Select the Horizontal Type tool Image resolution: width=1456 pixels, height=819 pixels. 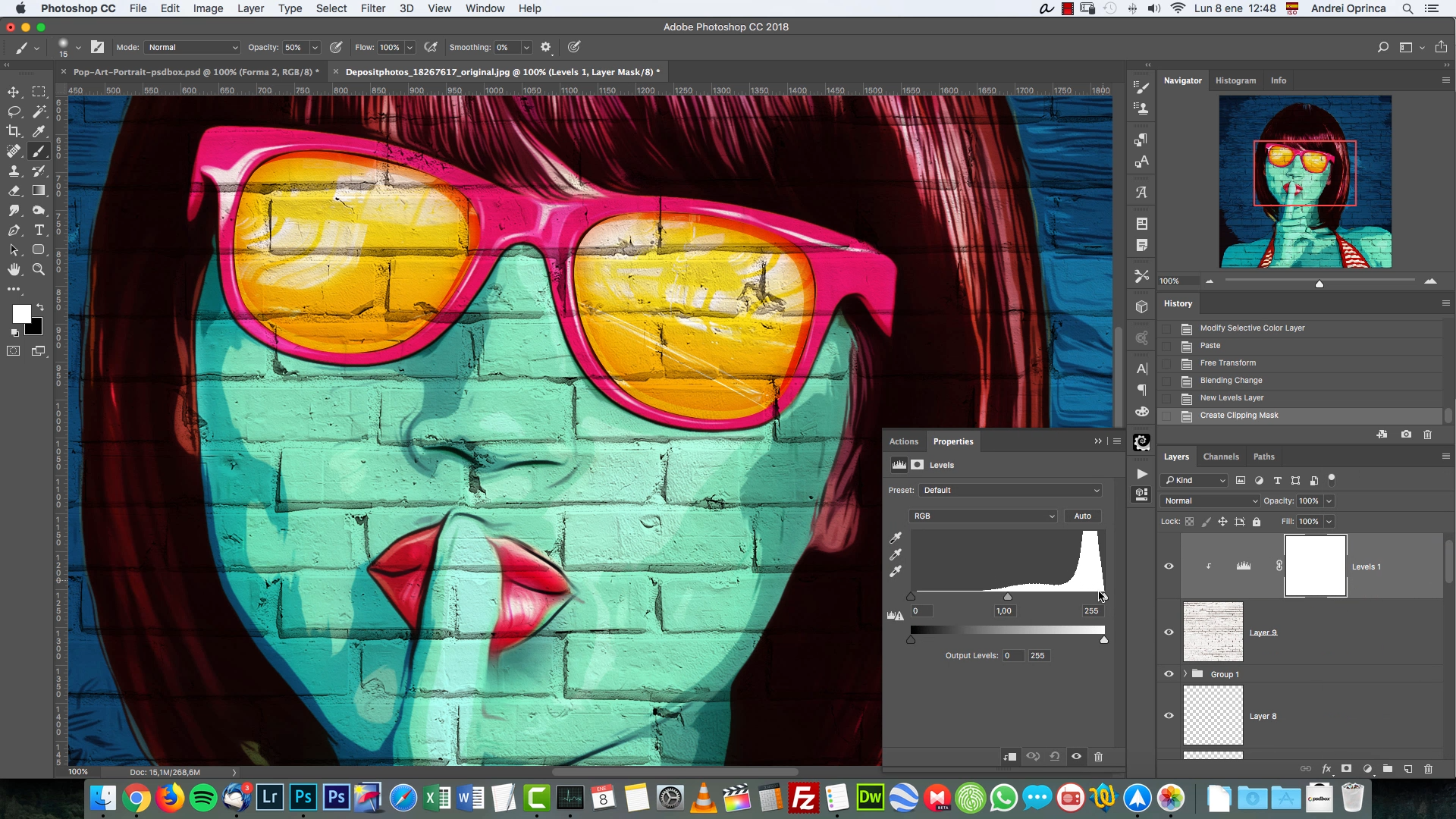pyautogui.click(x=39, y=230)
